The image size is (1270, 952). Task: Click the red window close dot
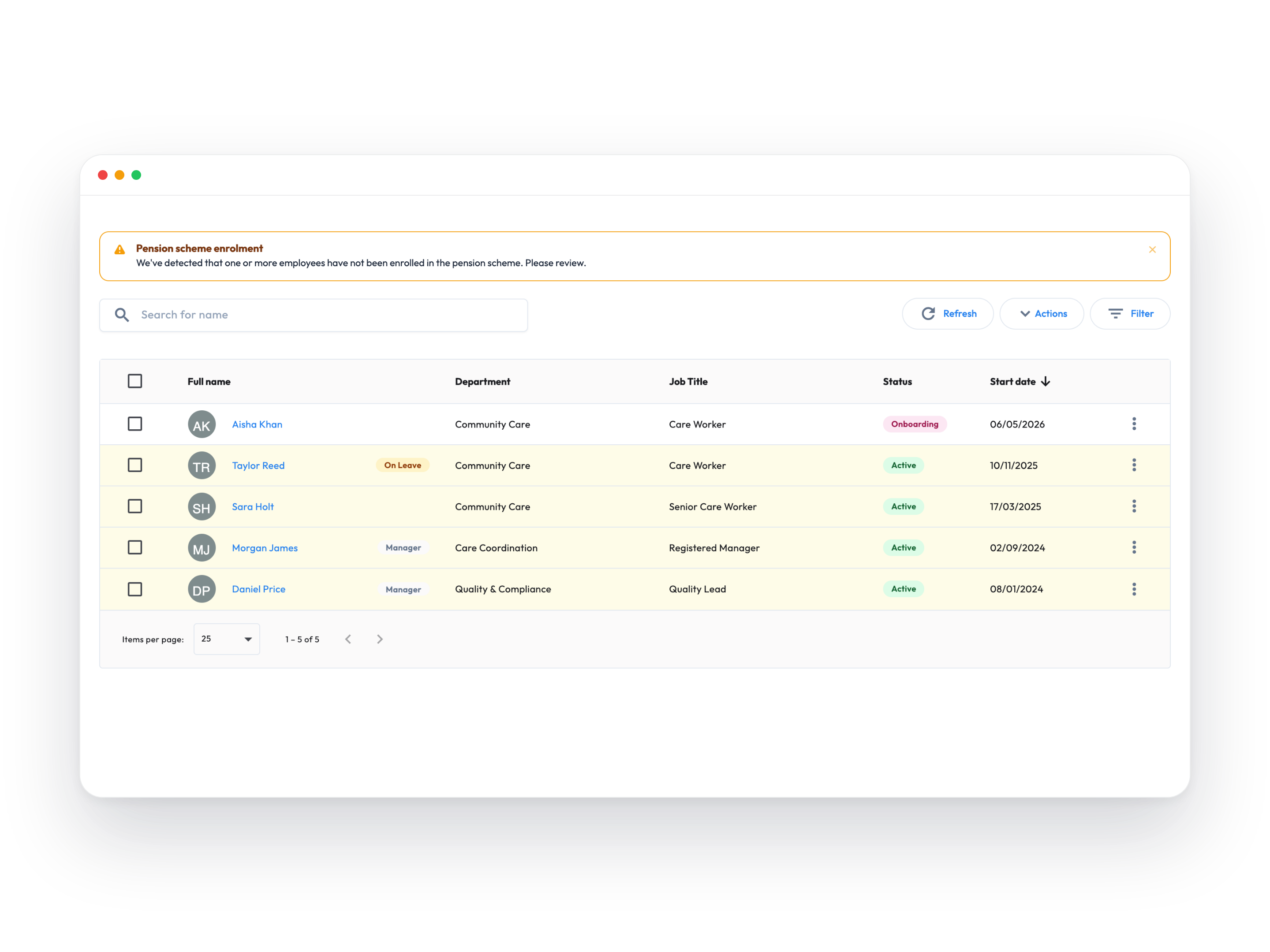click(x=103, y=175)
